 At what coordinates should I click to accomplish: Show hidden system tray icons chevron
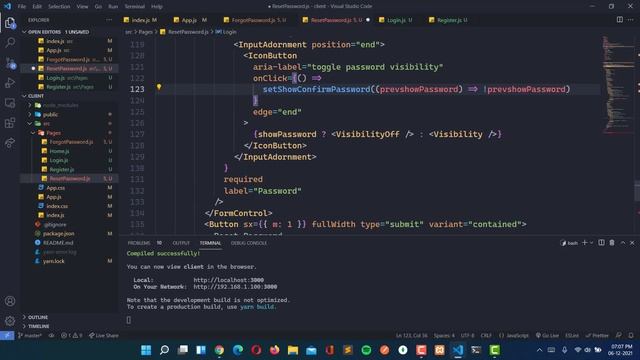[x=539, y=350]
